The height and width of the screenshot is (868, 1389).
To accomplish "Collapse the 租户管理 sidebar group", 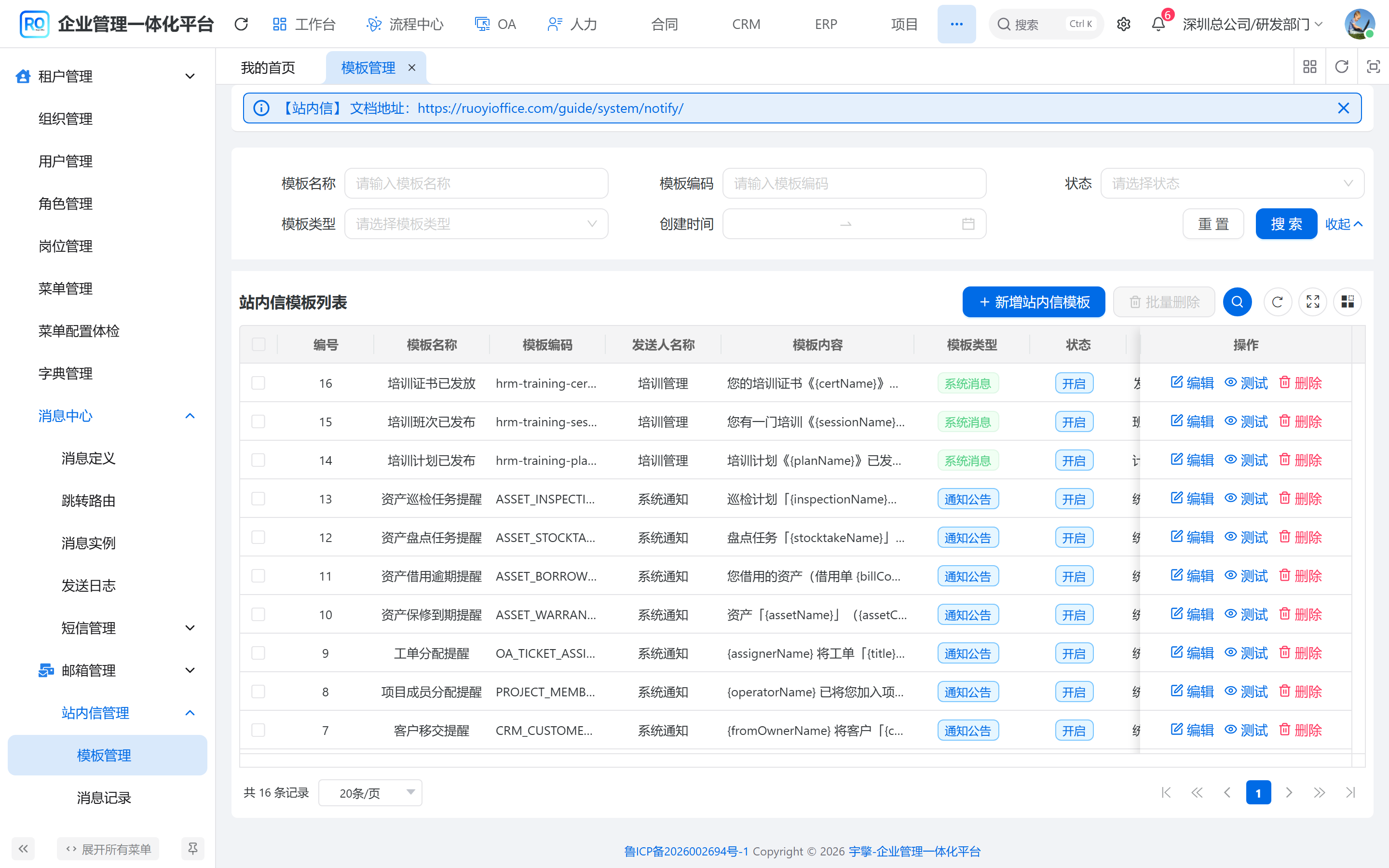I will (108, 76).
